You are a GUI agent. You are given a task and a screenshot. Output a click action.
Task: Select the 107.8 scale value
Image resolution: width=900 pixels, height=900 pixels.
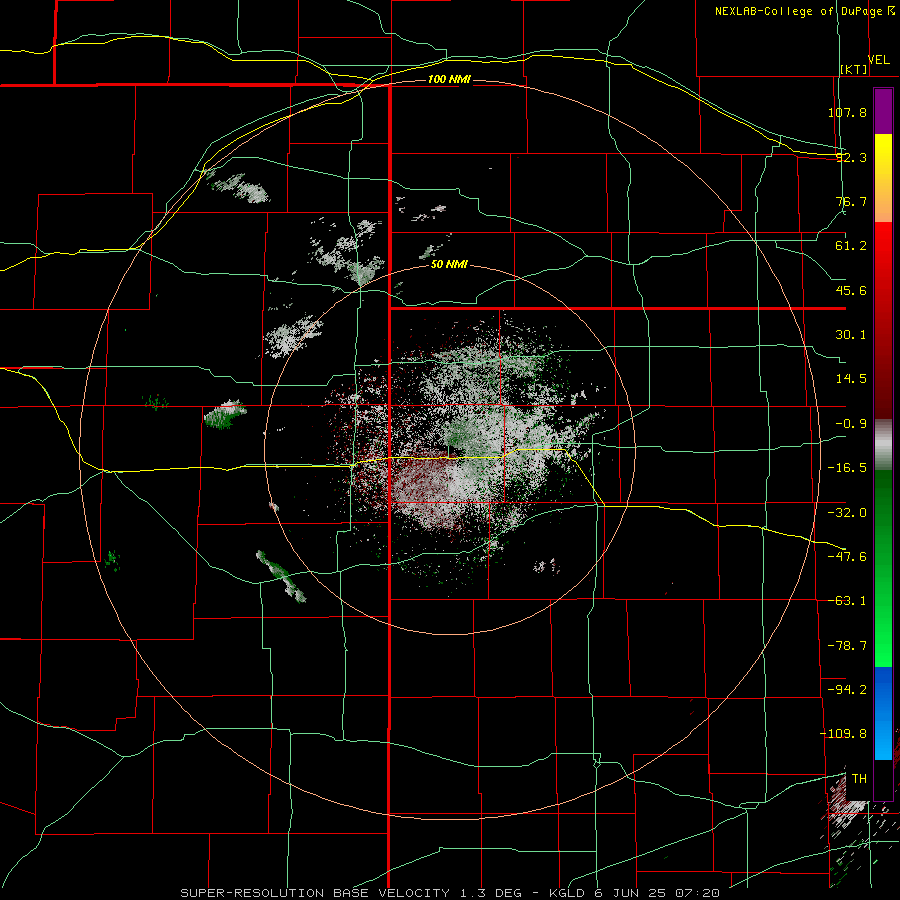click(847, 112)
